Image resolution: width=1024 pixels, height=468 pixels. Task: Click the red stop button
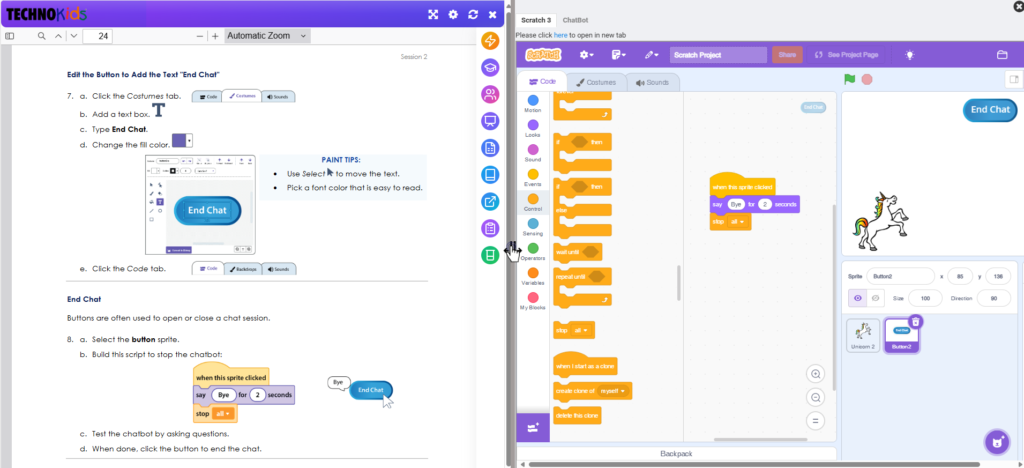pyautogui.click(x=867, y=80)
